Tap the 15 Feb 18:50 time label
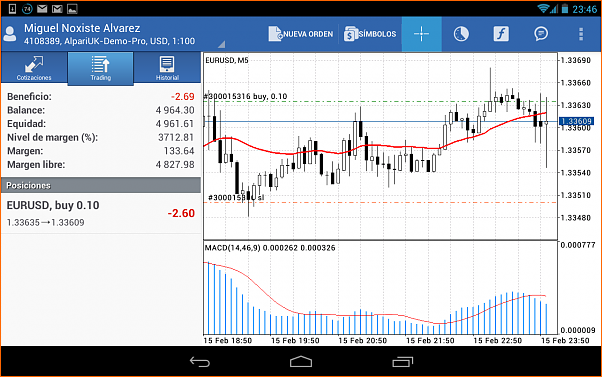This screenshot has height=377, width=602. tap(227, 341)
